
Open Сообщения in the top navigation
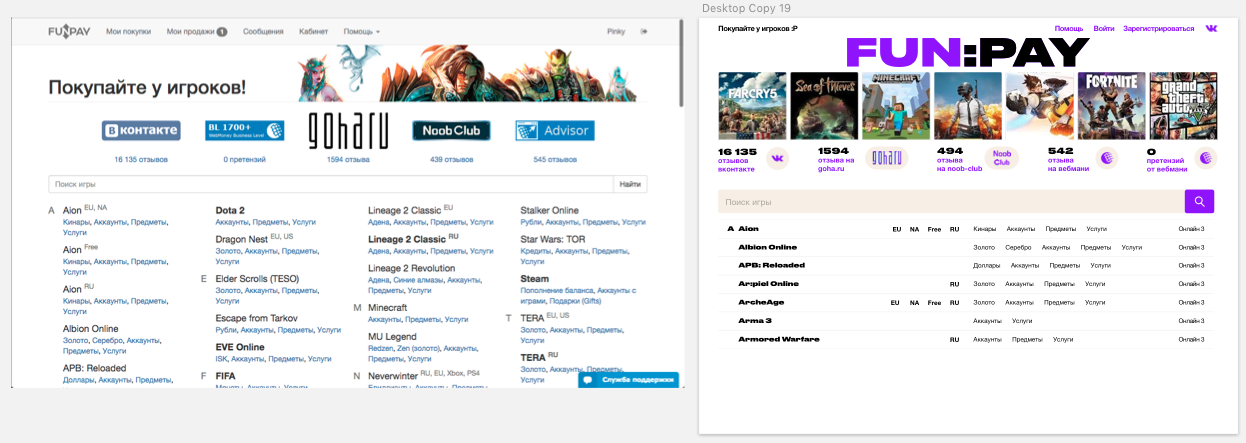(x=263, y=32)
